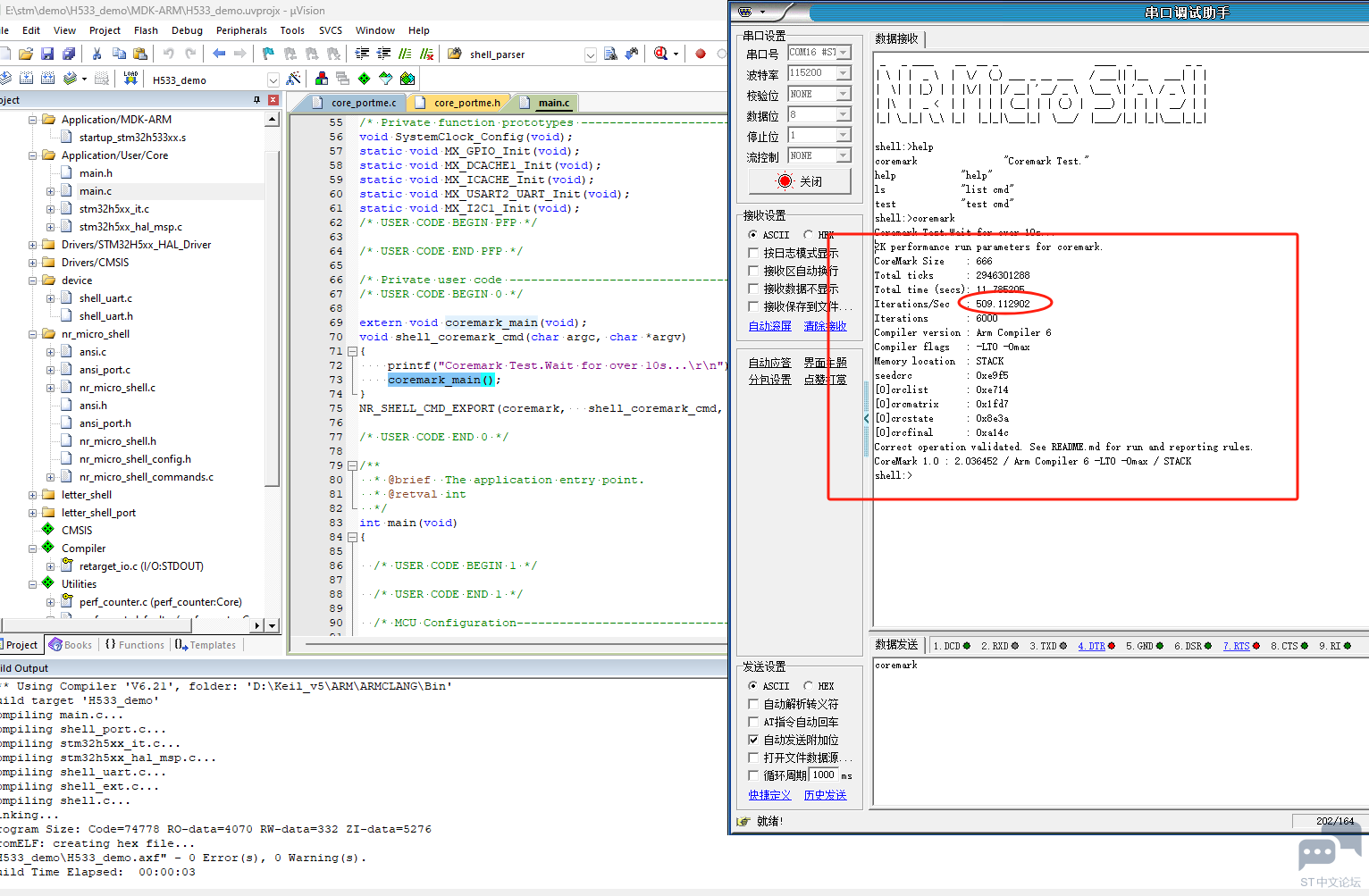This screenshot has width=1369, height=896.
Task: Click the Incremental Find binoculars icon
Action: [632, 54]
